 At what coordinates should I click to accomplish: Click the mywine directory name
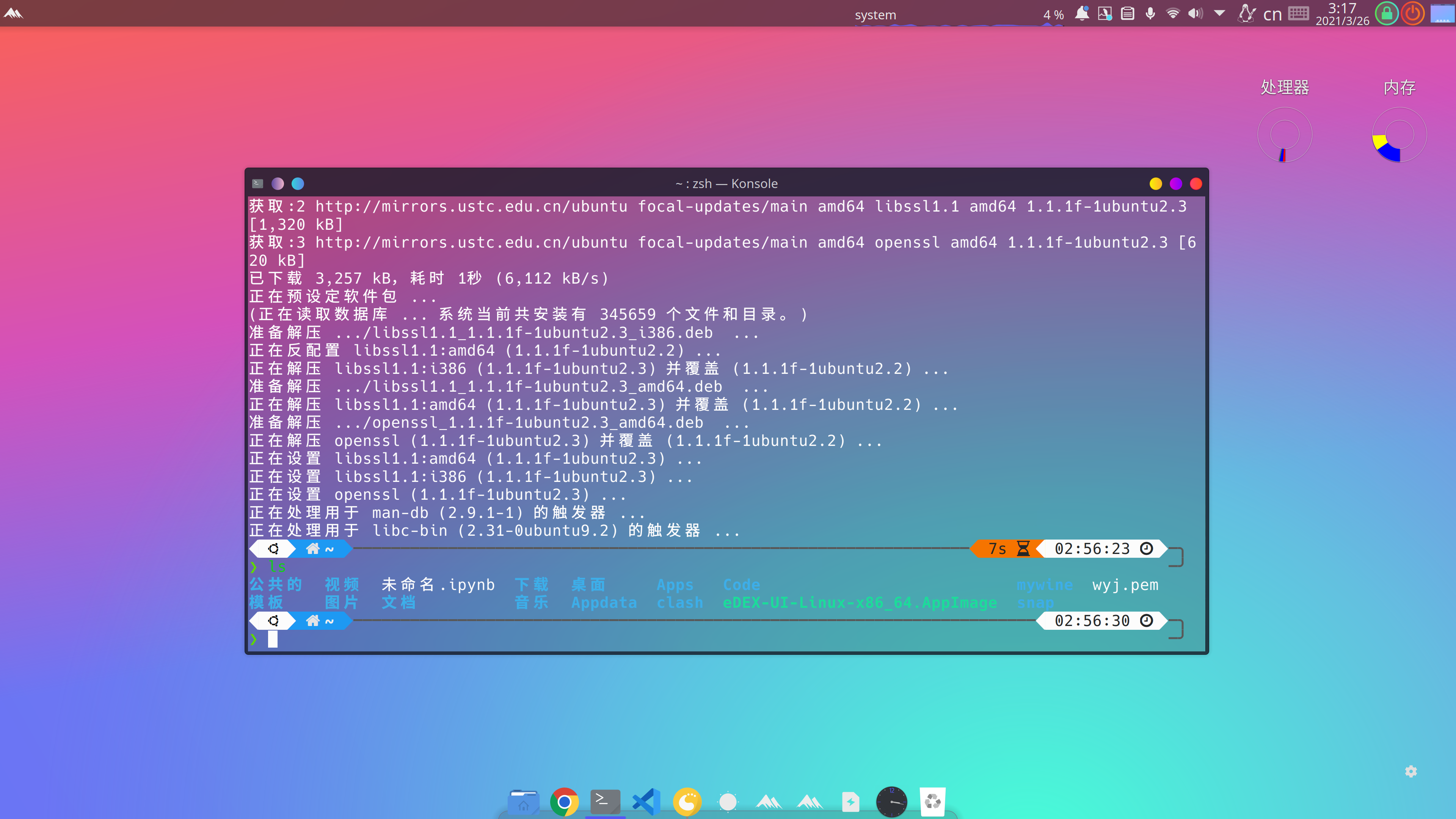pos(1045,584)
